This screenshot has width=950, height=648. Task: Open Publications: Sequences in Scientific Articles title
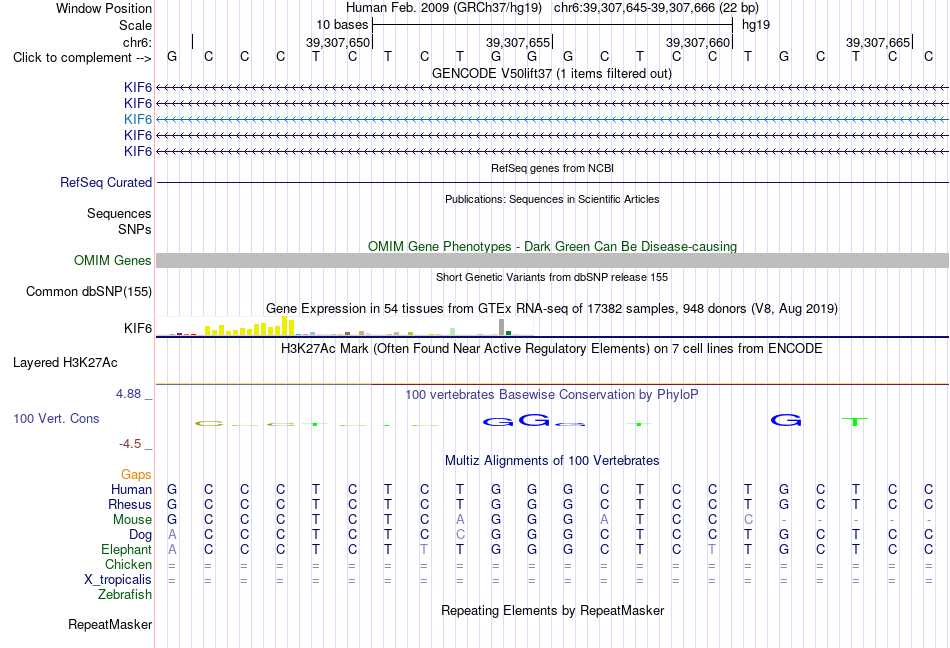pyautogui.click(x=552, y=199)
